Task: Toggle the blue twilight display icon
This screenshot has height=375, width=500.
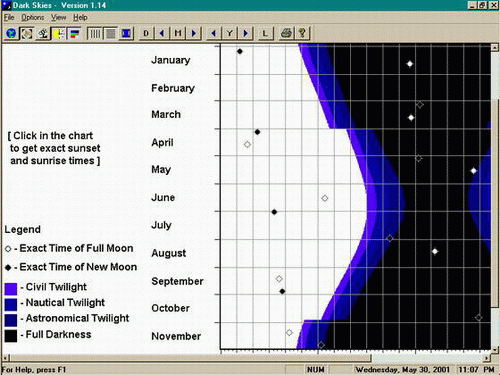Action: [x=126, y=33]
